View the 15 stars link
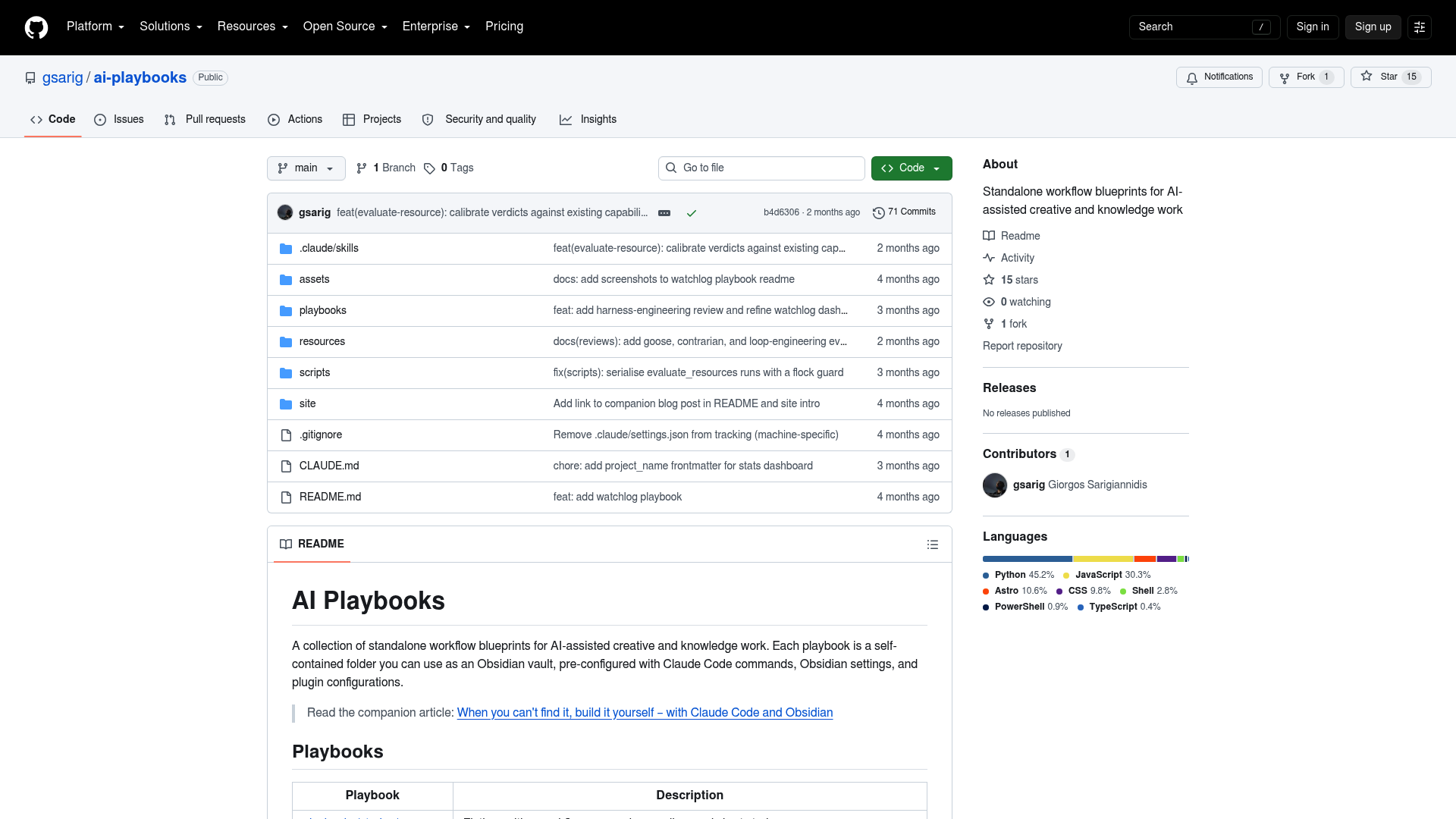Viewport: 1456px width, 819px height. (x=1011, y=281)
